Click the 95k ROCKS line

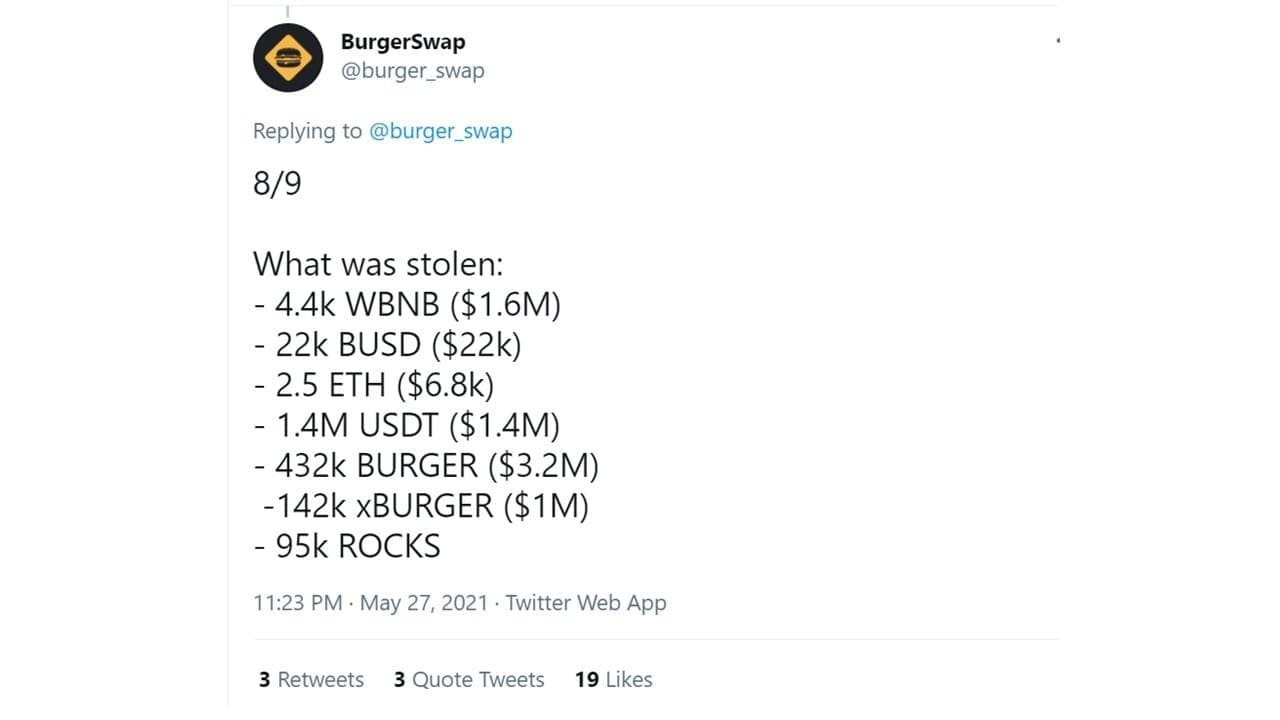point(346,546)
